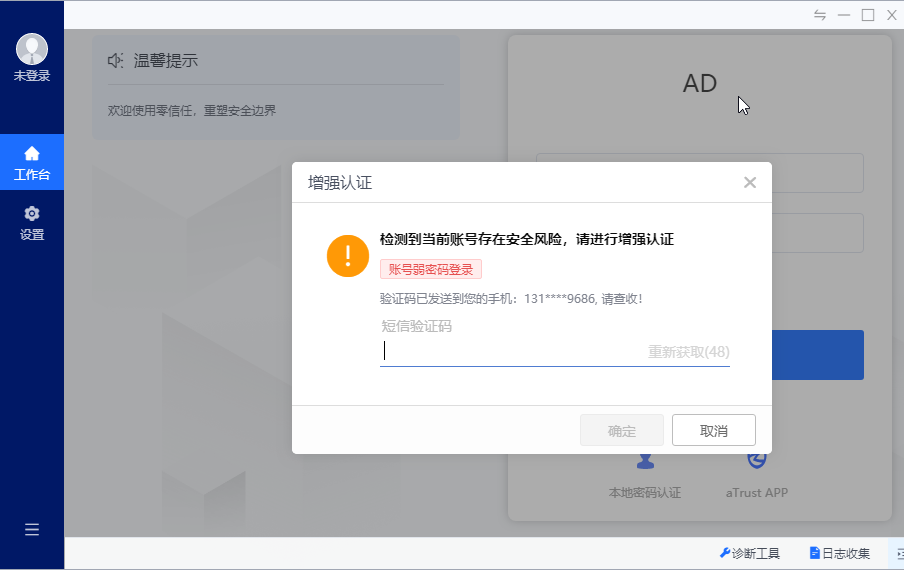Click the orange warning exclamation icon

[x=348, y=256]
